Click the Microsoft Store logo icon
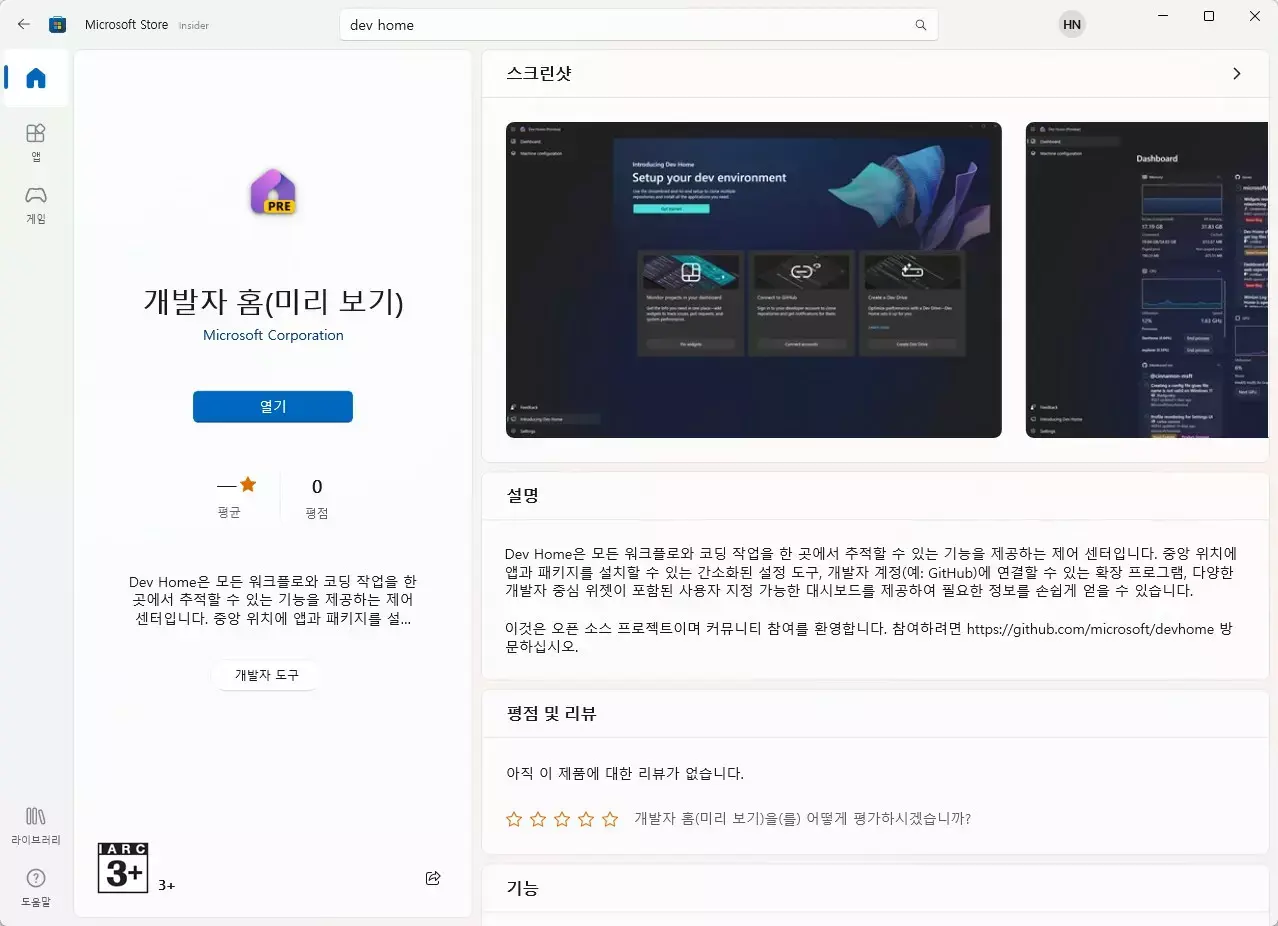 tap(57, 24)
